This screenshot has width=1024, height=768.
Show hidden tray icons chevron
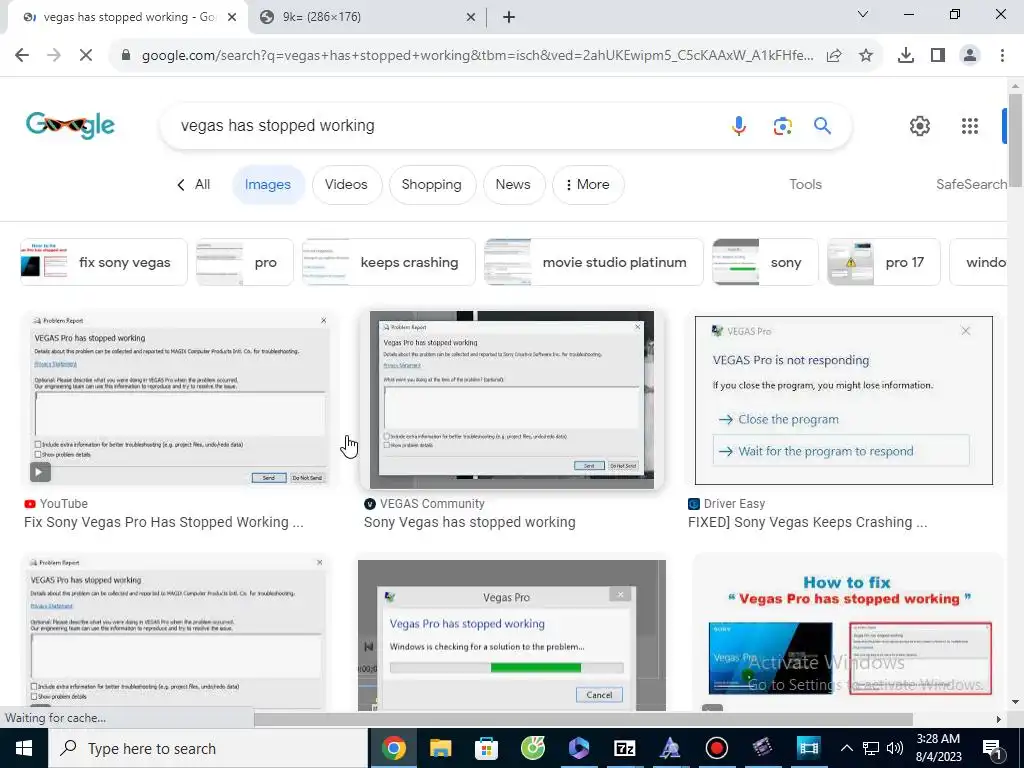click(x=846, y=748)
